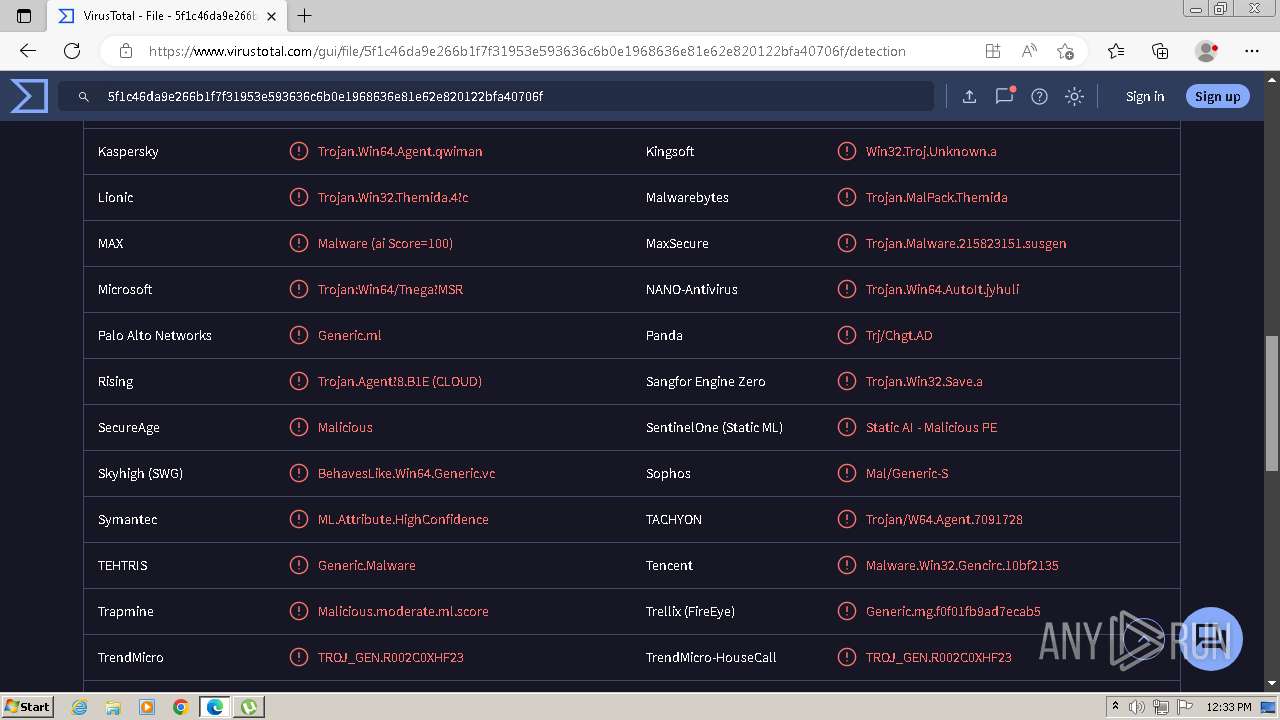Click the scrollbar down arrow
The image size is (1280, 720).
[1272, 684]
